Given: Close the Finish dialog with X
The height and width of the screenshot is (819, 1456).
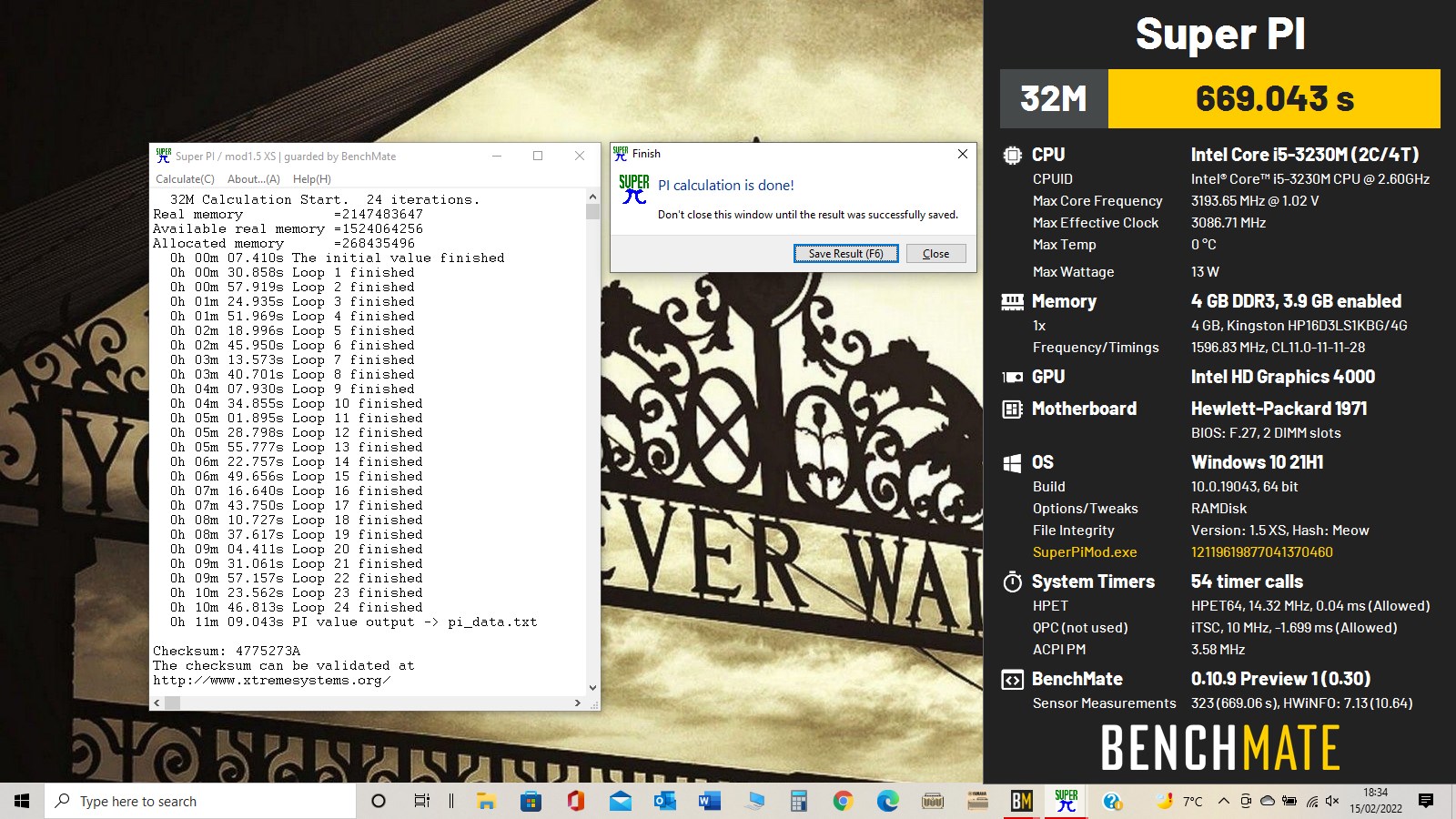Looking at the screenshot, I should point(962,154).
